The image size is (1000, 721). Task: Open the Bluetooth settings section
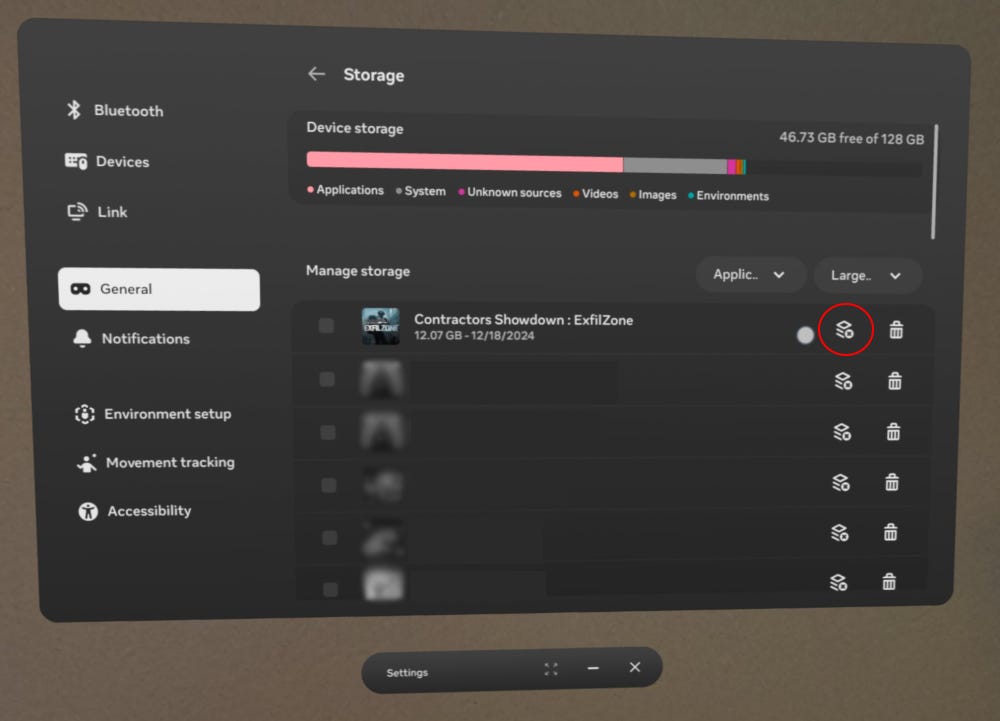(115, 110)
